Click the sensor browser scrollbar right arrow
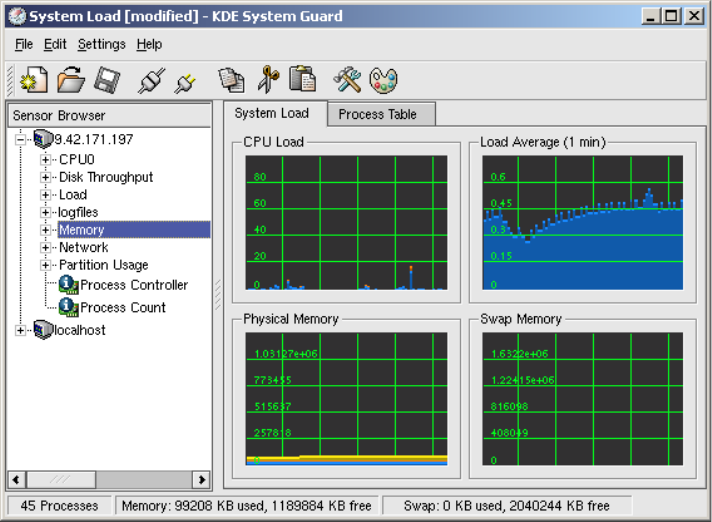This screenshot has height=522, width=712. coord(201,480)
